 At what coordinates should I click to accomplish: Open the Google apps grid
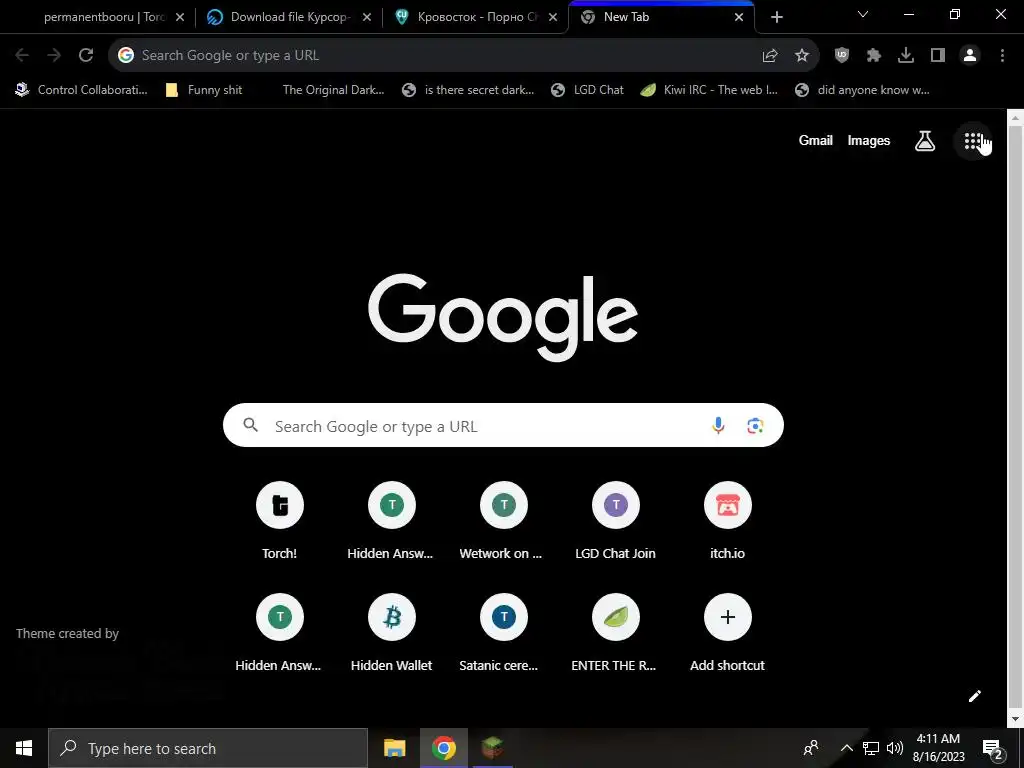973,141
